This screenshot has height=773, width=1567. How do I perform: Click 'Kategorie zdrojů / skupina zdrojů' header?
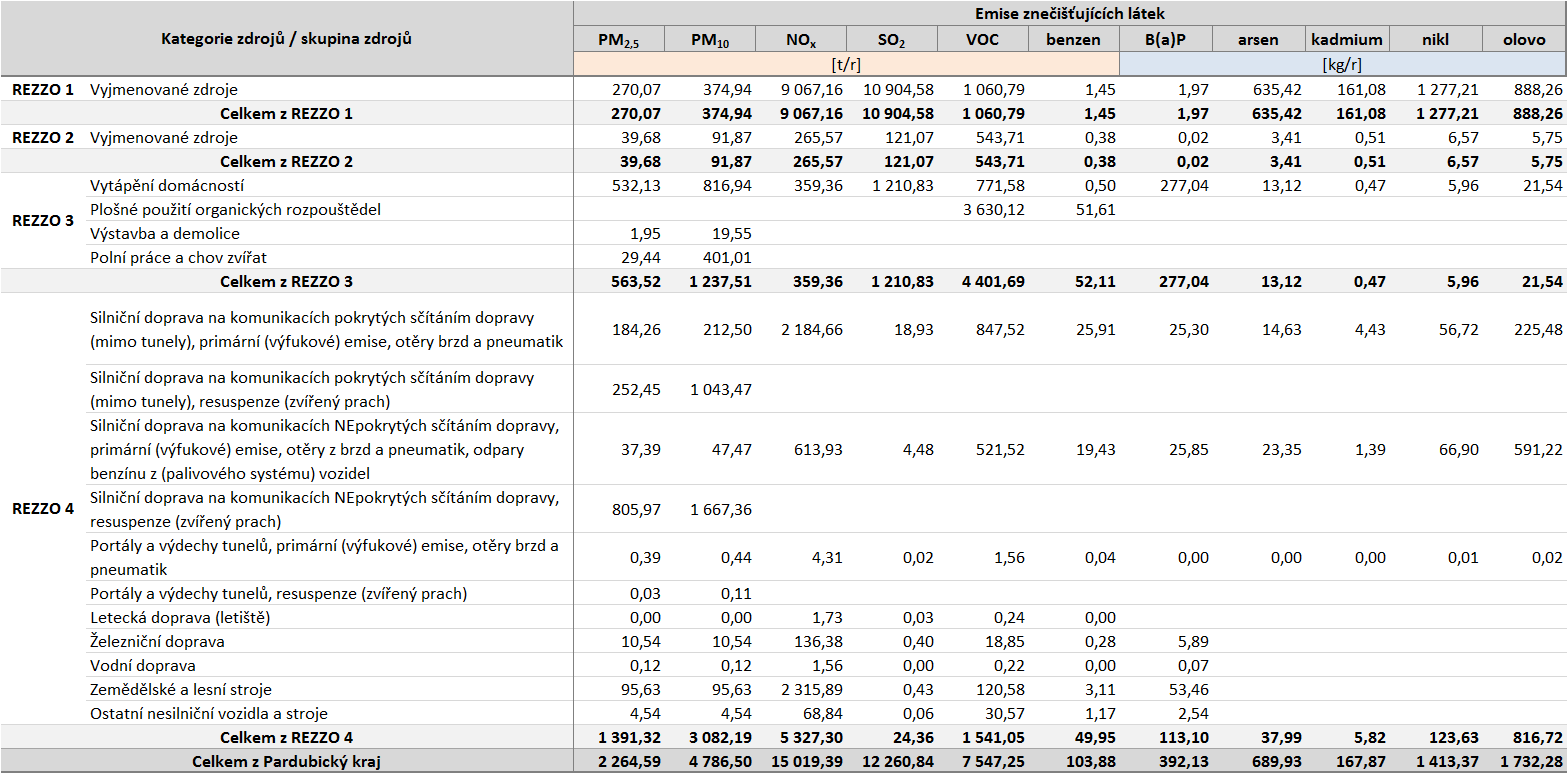pyautogui.click(x=287, y=39)
